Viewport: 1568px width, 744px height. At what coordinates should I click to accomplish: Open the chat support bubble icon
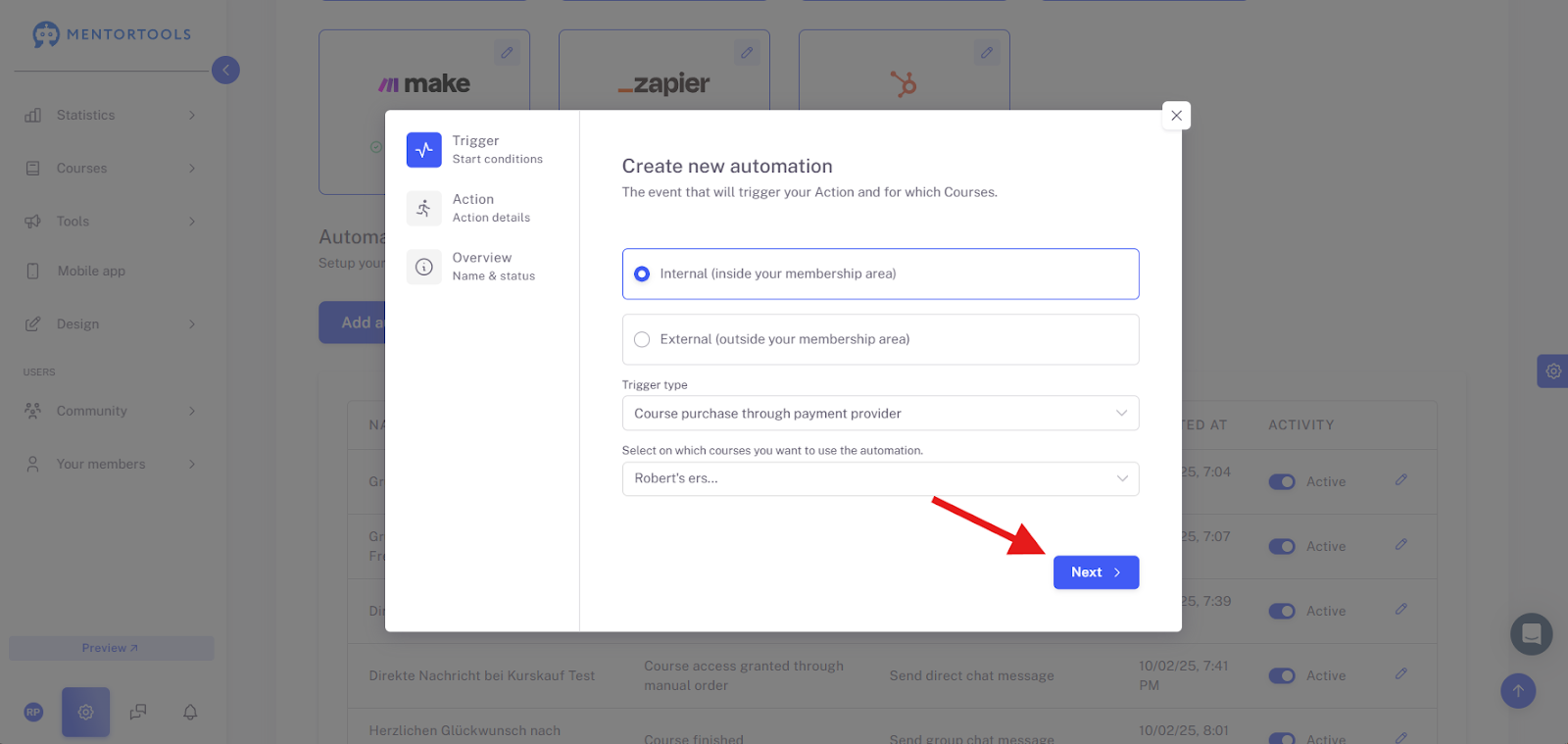click(1531, 634)
